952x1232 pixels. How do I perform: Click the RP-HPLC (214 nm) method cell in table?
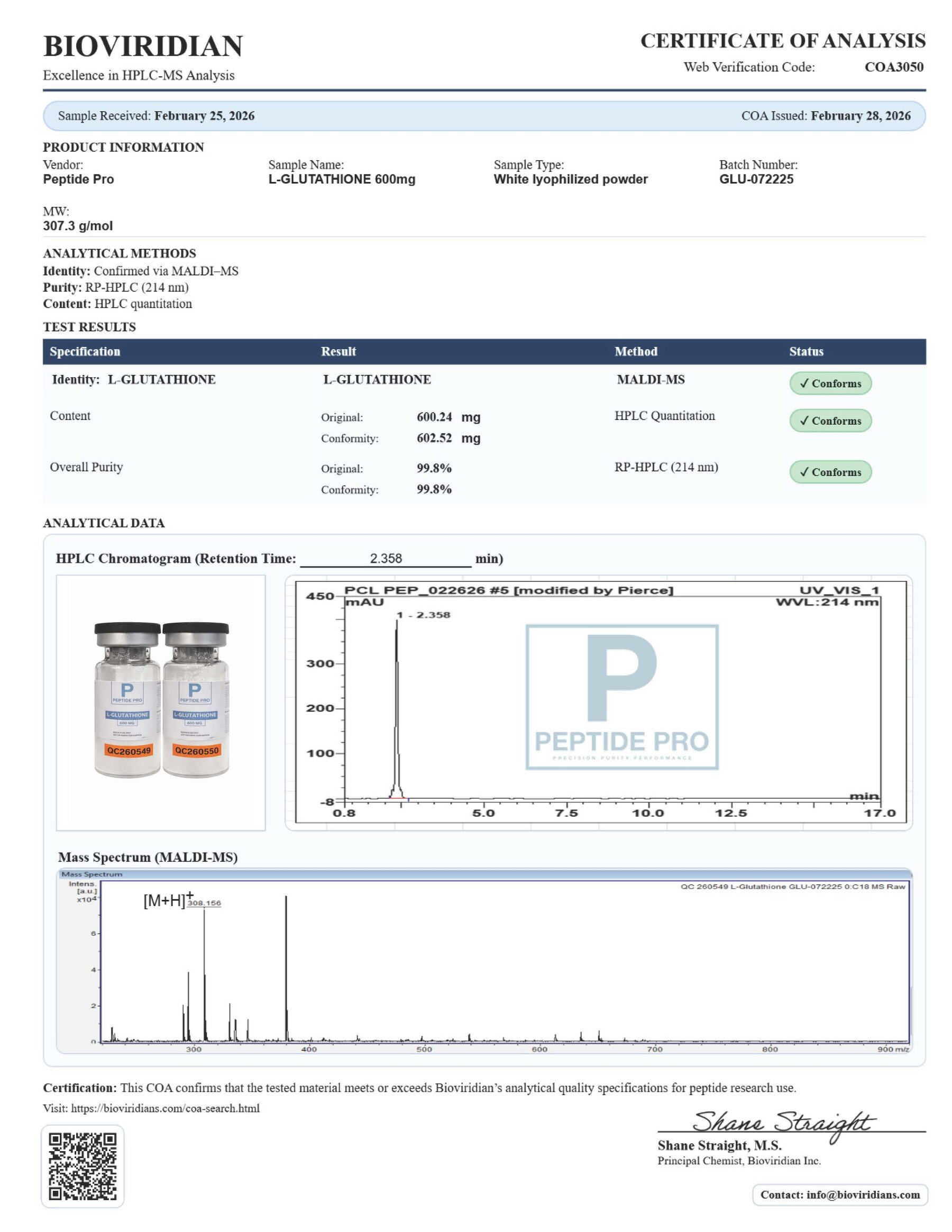click(666, 467)
